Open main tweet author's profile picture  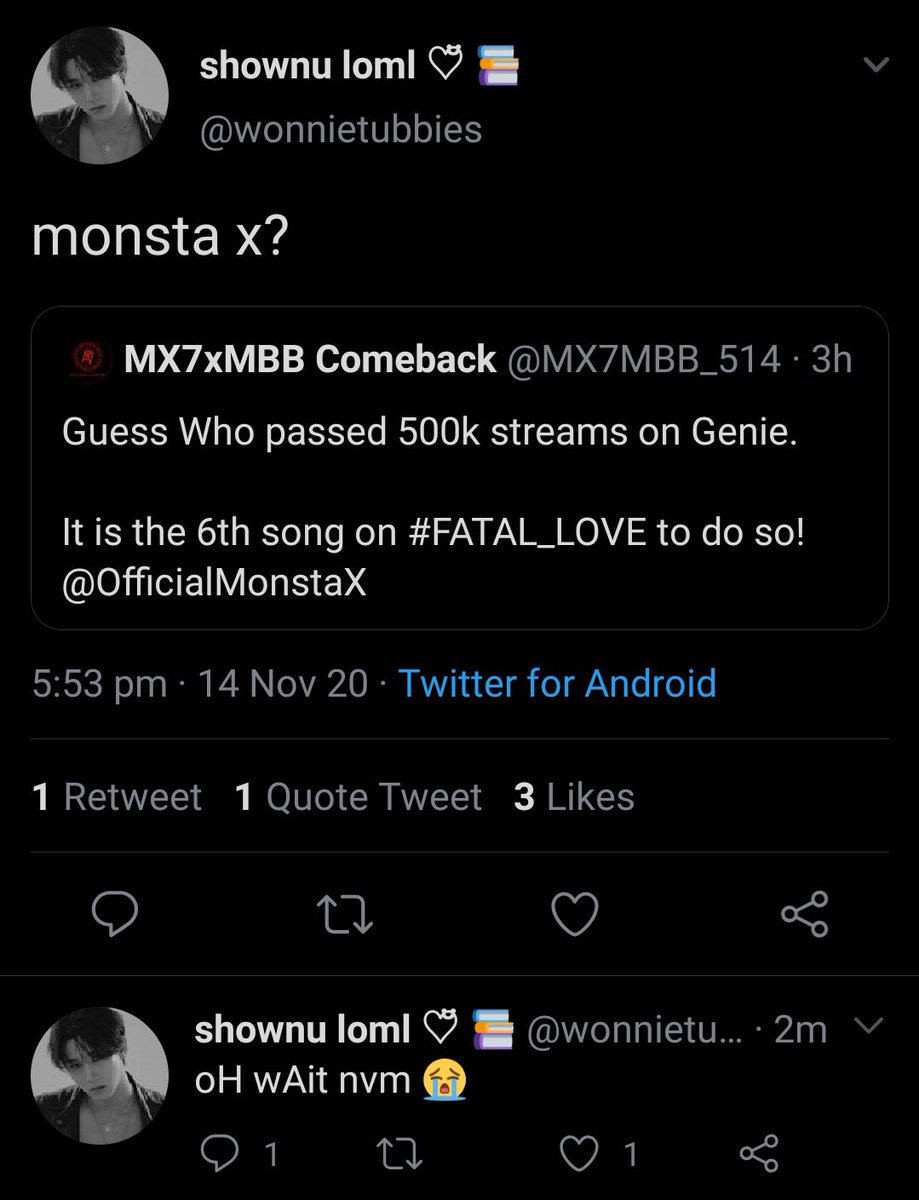pos(99,95)
